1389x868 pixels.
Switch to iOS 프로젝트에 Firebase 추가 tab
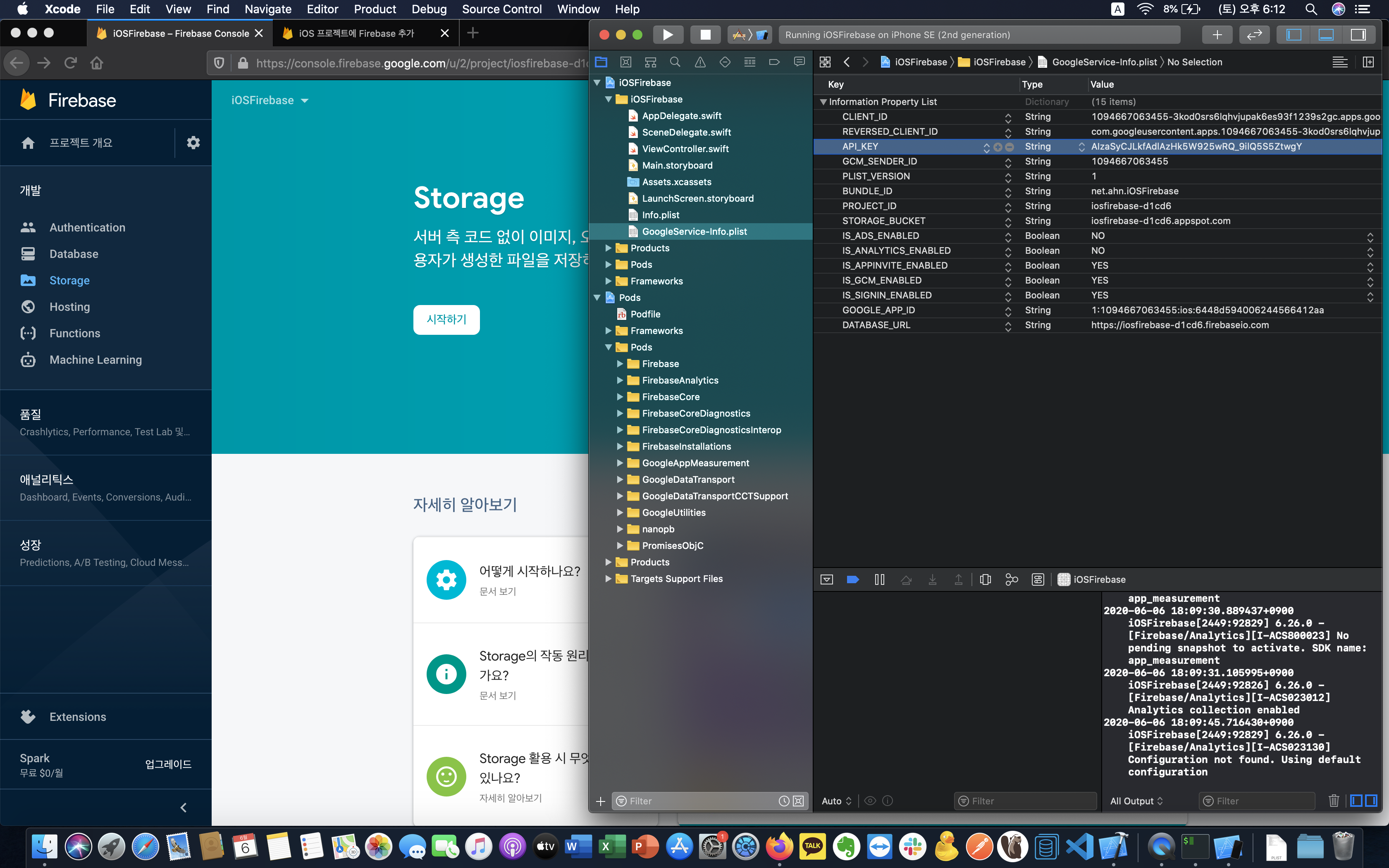point(356,33)
